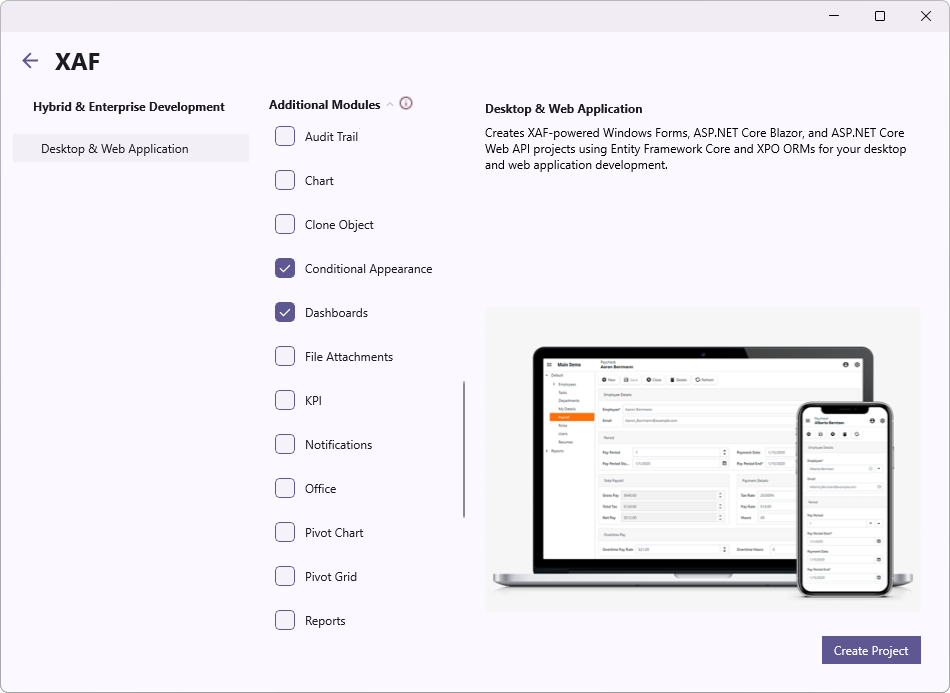Click the back arrow next to XAF

coord(30,61)
